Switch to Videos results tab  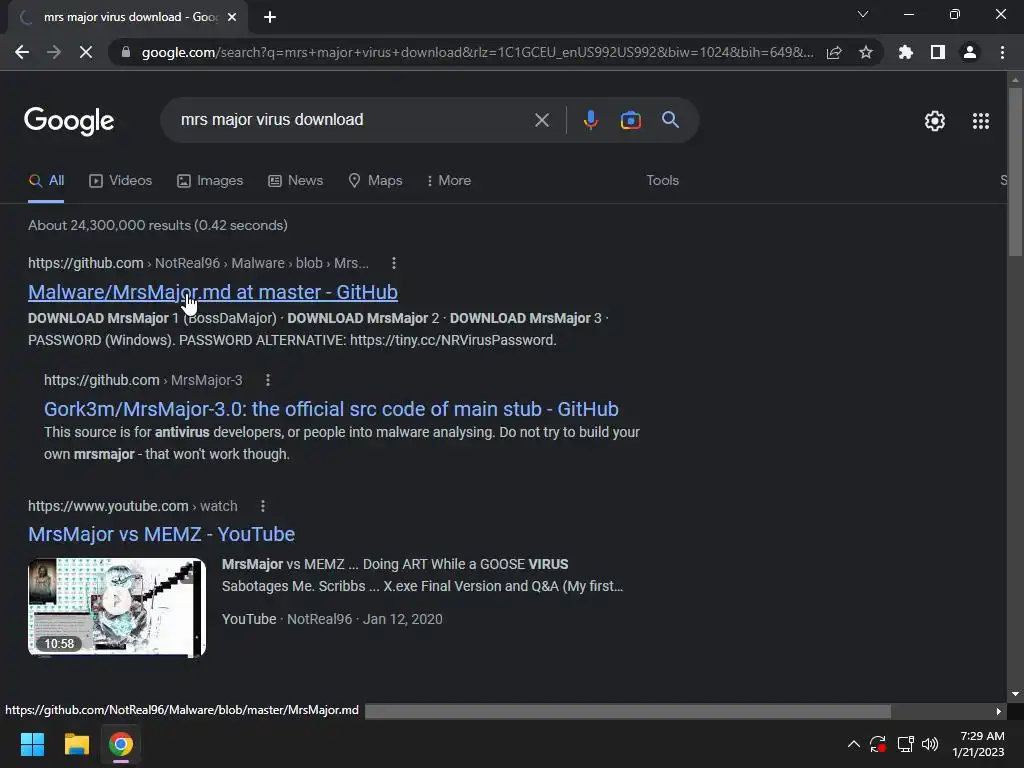click(120, 181)
